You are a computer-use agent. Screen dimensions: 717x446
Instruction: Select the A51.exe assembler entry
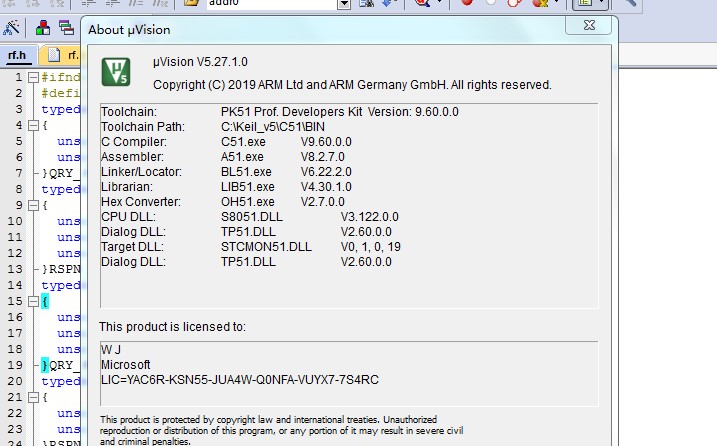[242, 157]
